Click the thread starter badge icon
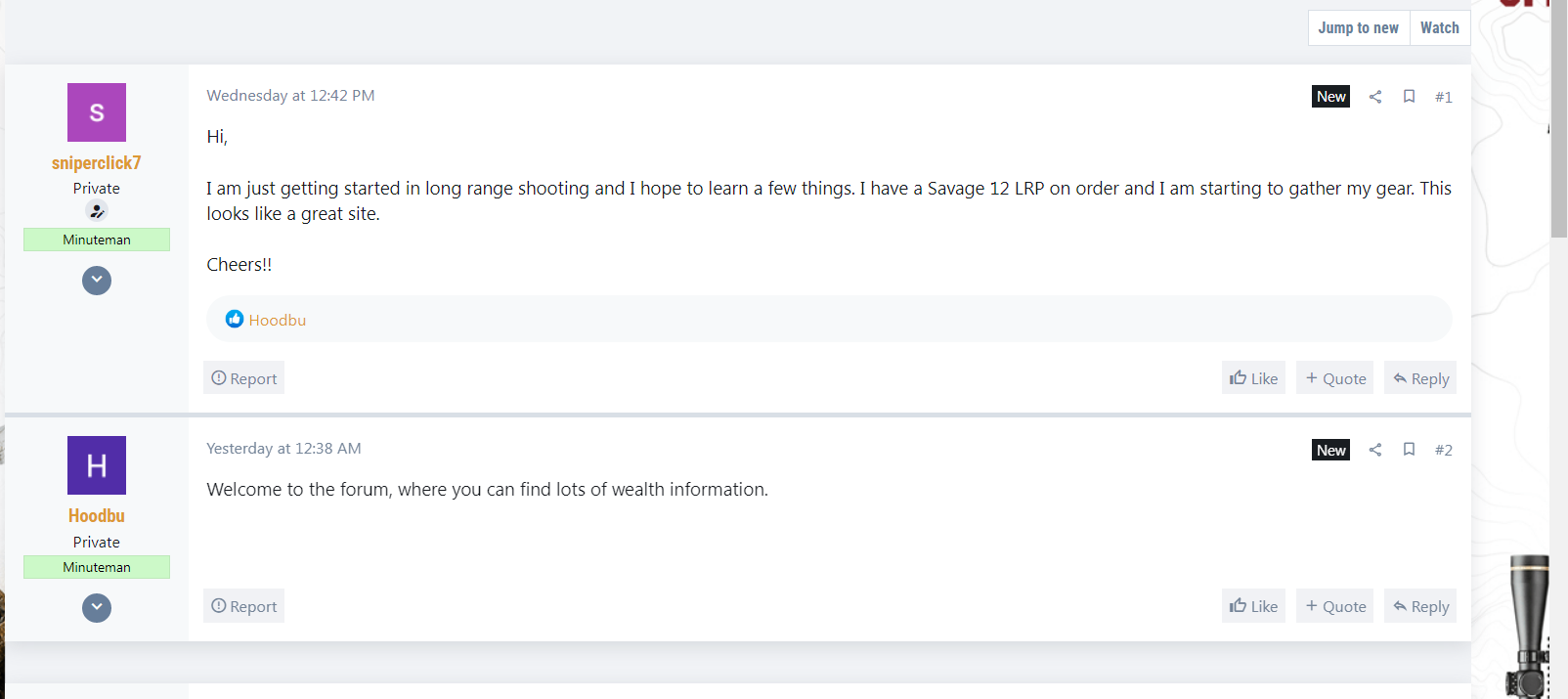 point(97,211)
